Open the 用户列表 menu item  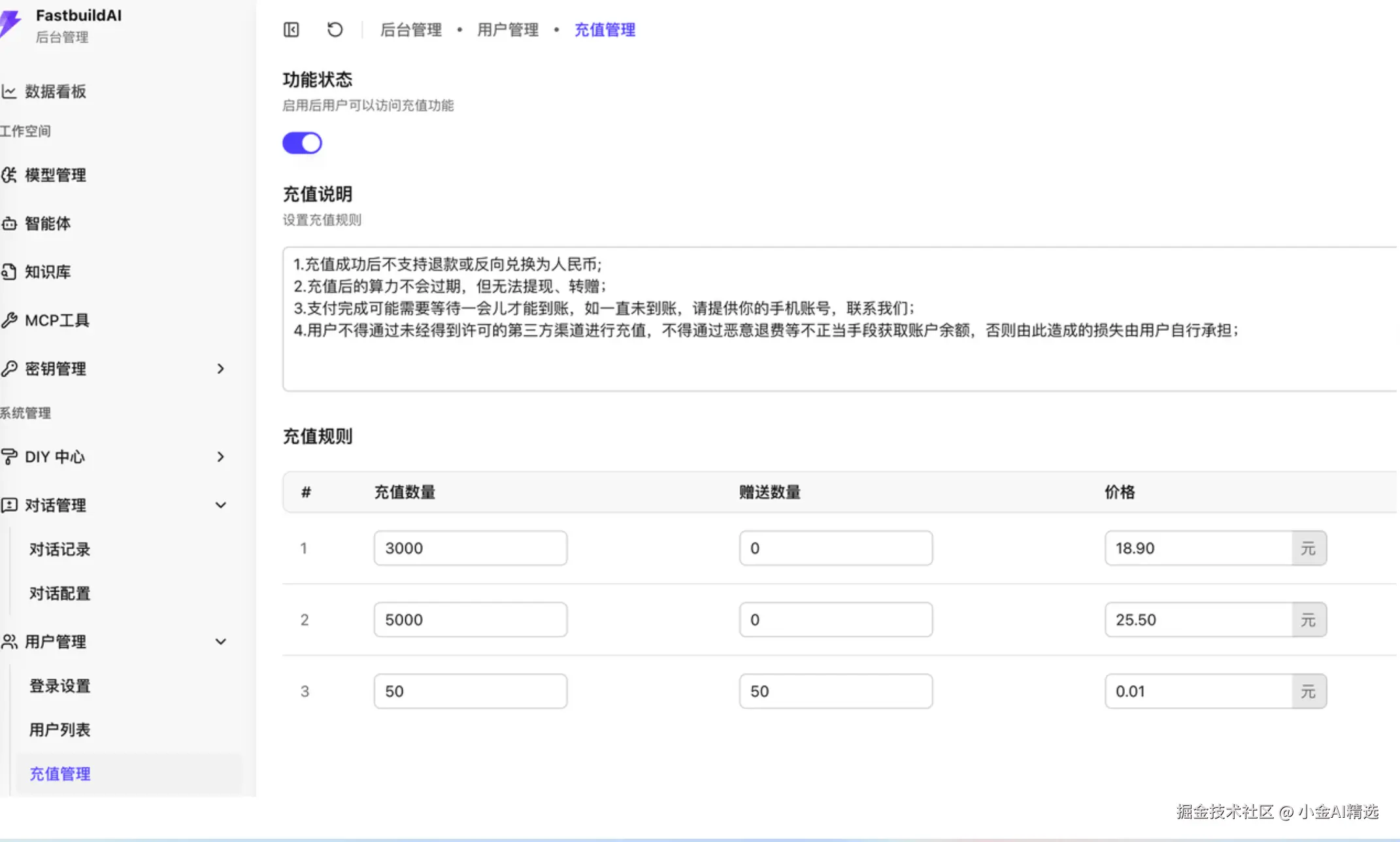point(59,730)
